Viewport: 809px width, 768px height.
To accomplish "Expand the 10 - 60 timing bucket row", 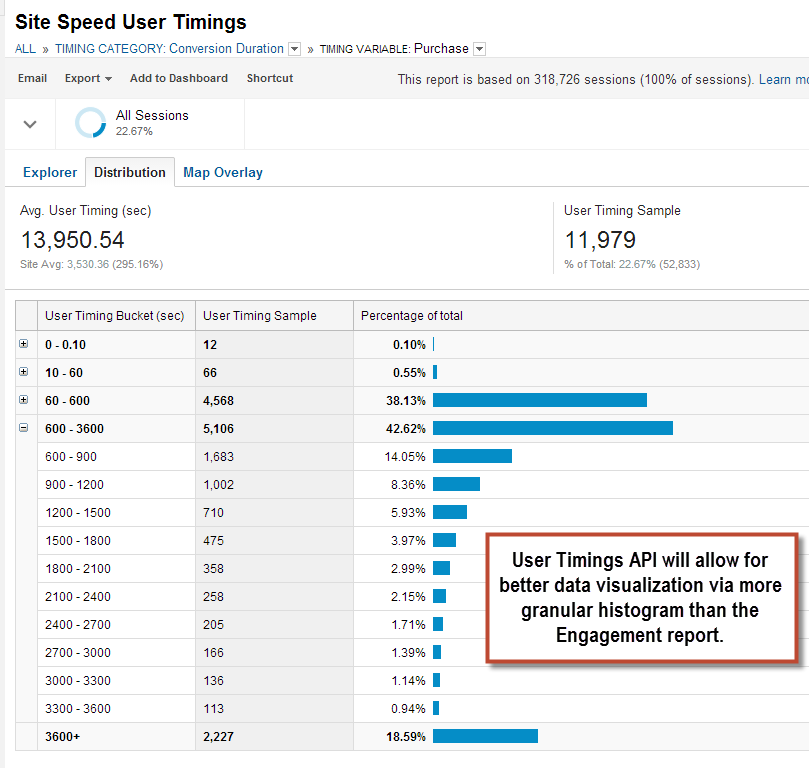I will pos(24,372).
